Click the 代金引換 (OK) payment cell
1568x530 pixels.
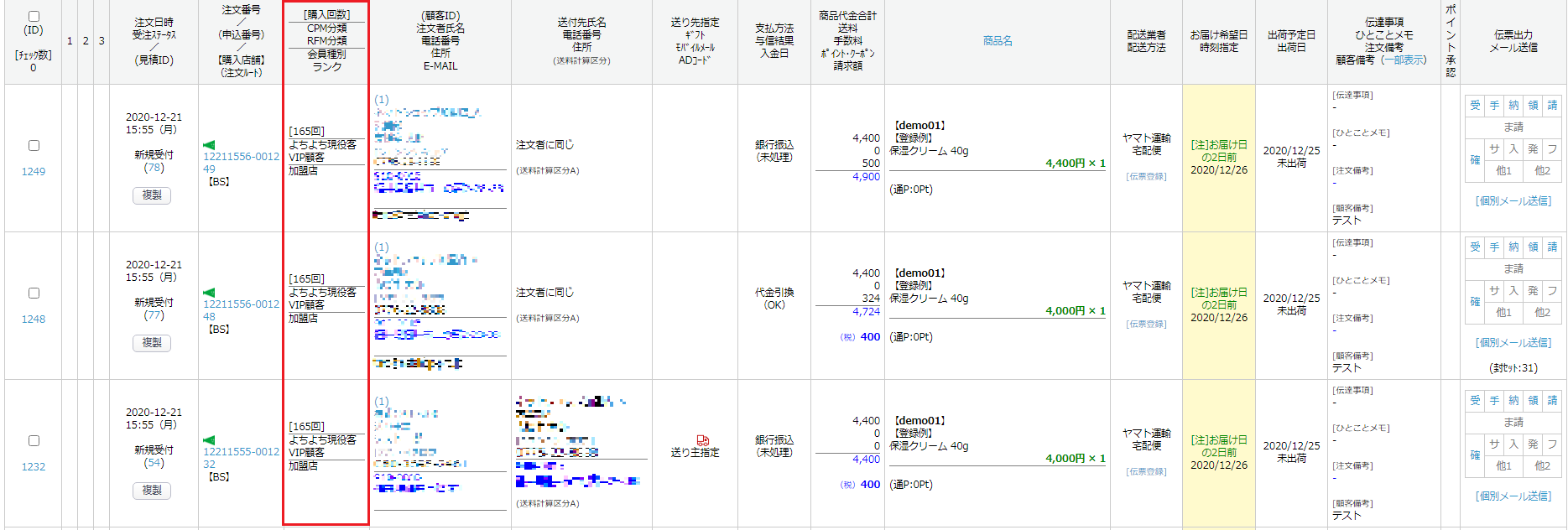coord(774,299)
